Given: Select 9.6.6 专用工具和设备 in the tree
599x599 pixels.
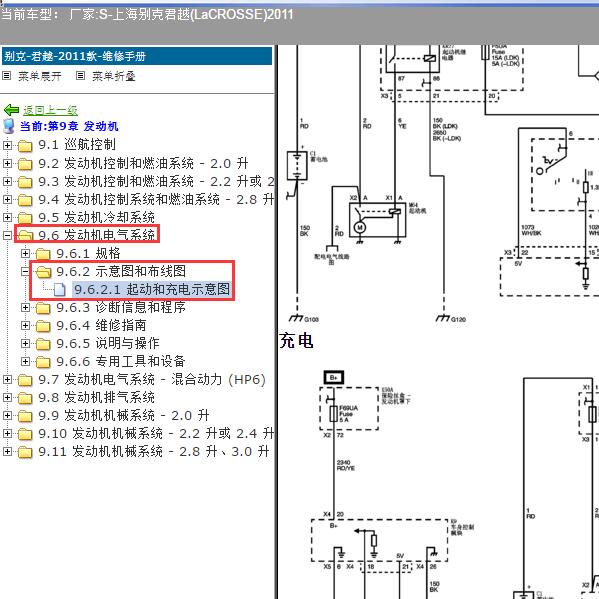Looking at the screenshot, I should click(x=121, y=361).
